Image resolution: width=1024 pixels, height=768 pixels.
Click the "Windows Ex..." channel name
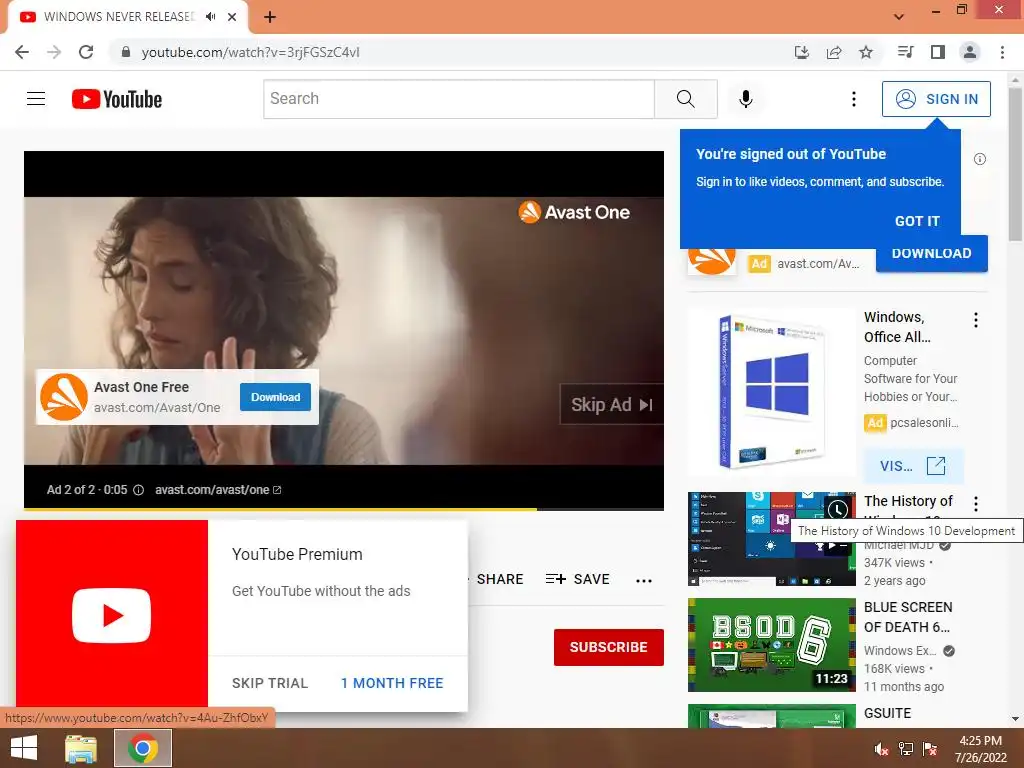click(900, 650)
